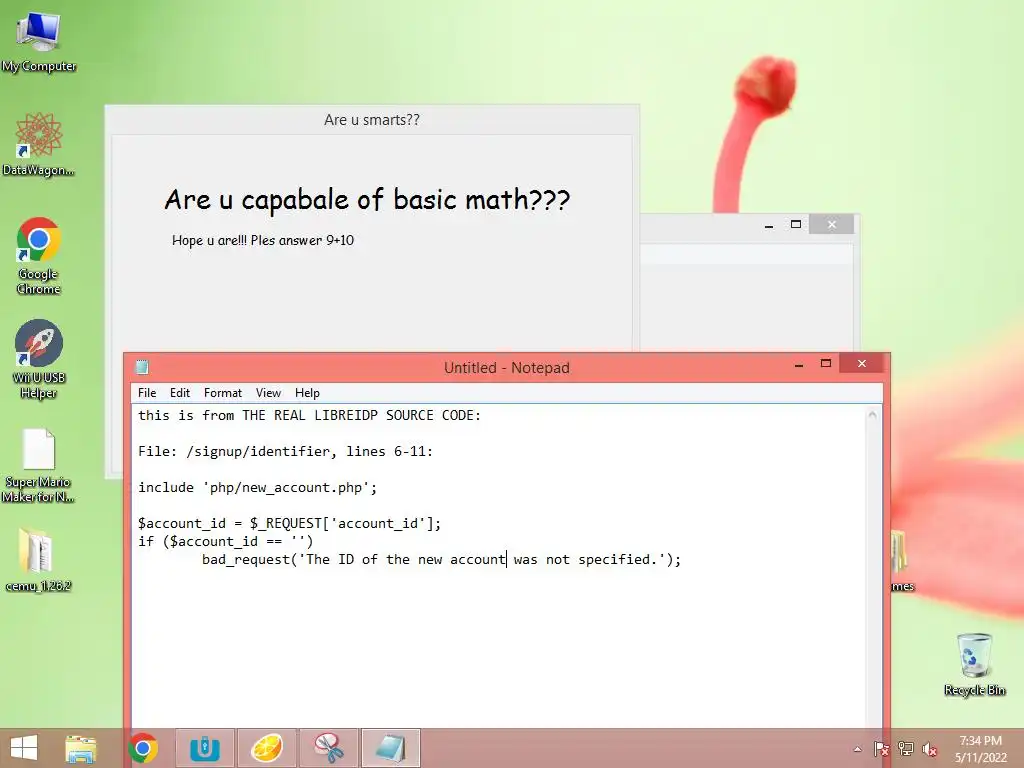Select the cemu_1.26.2 folder icon
This screenshot has width=1024, height=768.
point(39,560)
